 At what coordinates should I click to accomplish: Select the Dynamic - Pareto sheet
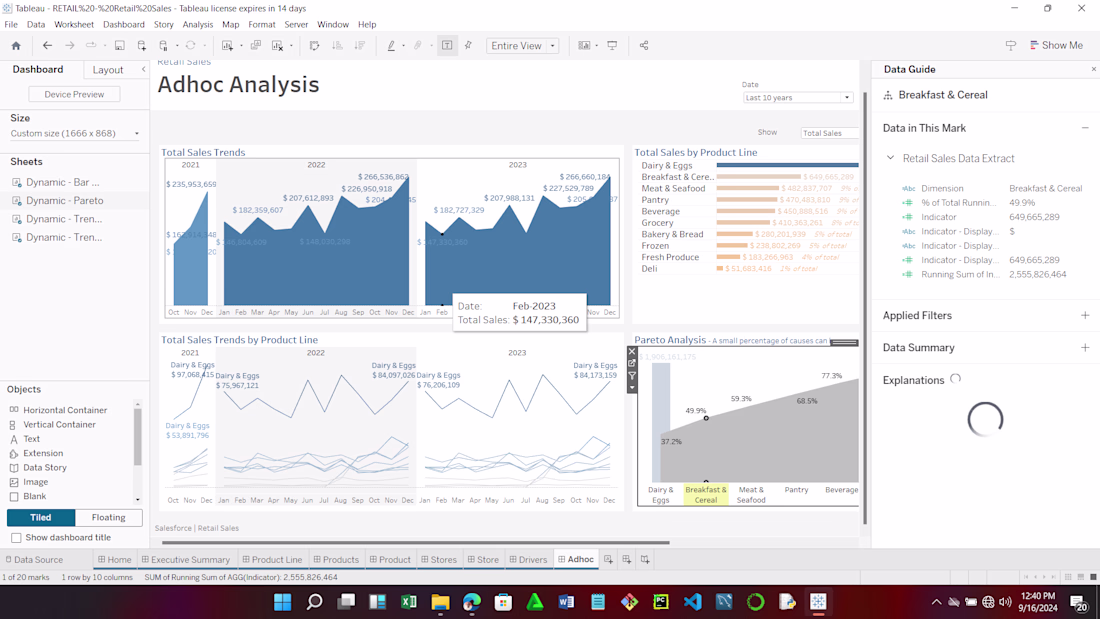65,201
